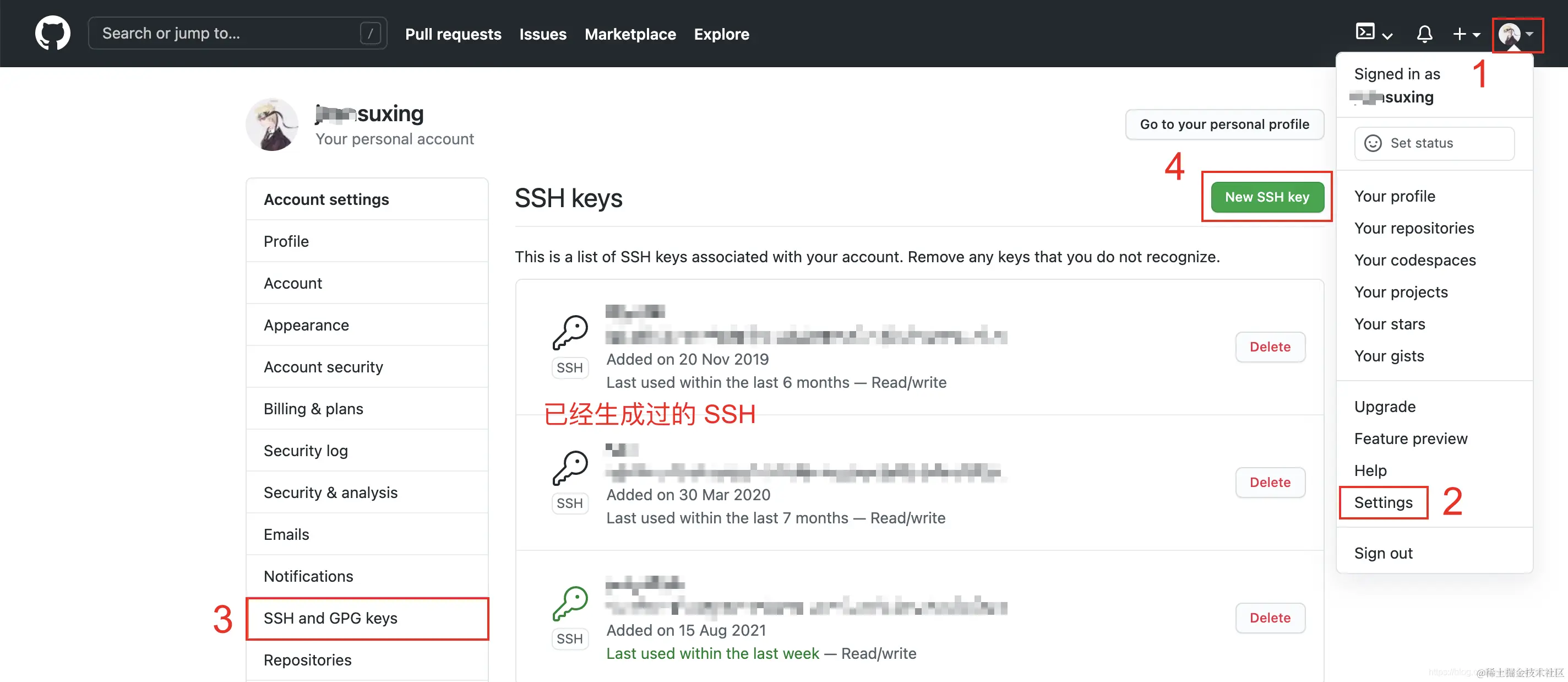Click the command palette terminal icon

(x=1365, y=31)
